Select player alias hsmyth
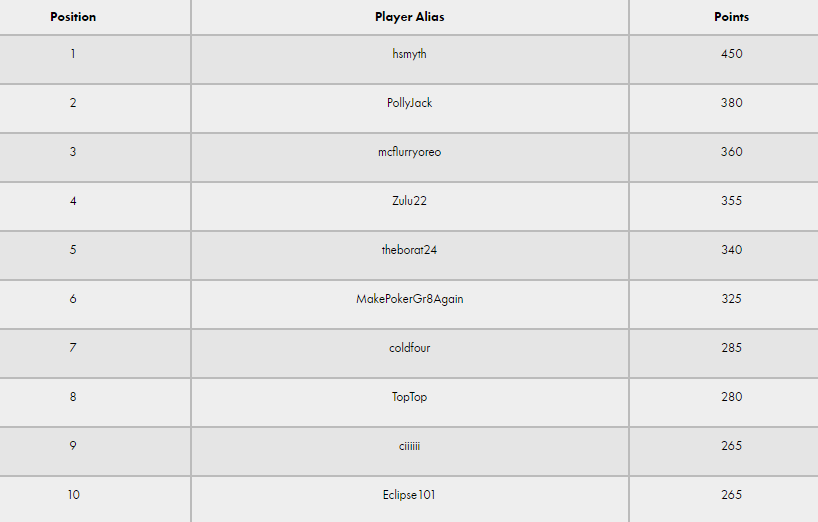The height and width of the screenshot is (522, 818). (x=410, y=54)
